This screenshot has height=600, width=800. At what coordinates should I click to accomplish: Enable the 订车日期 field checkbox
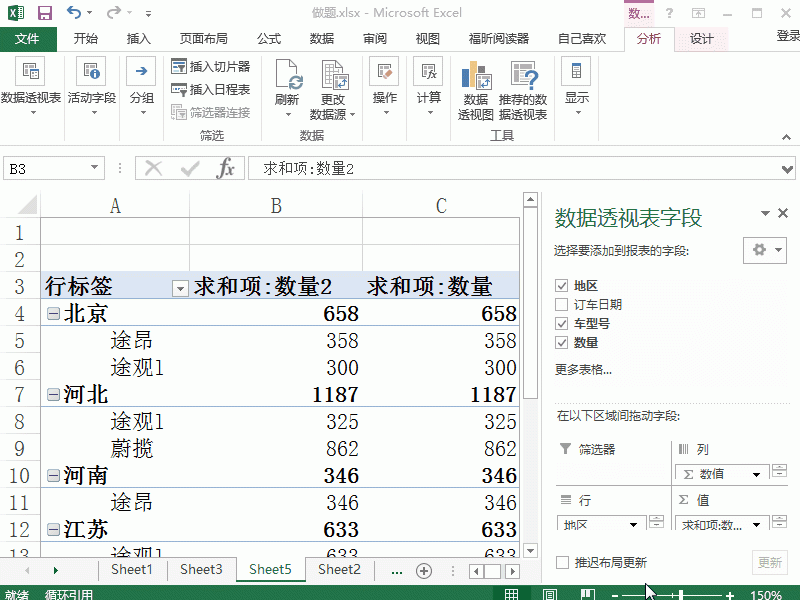(x=562, y=304)
